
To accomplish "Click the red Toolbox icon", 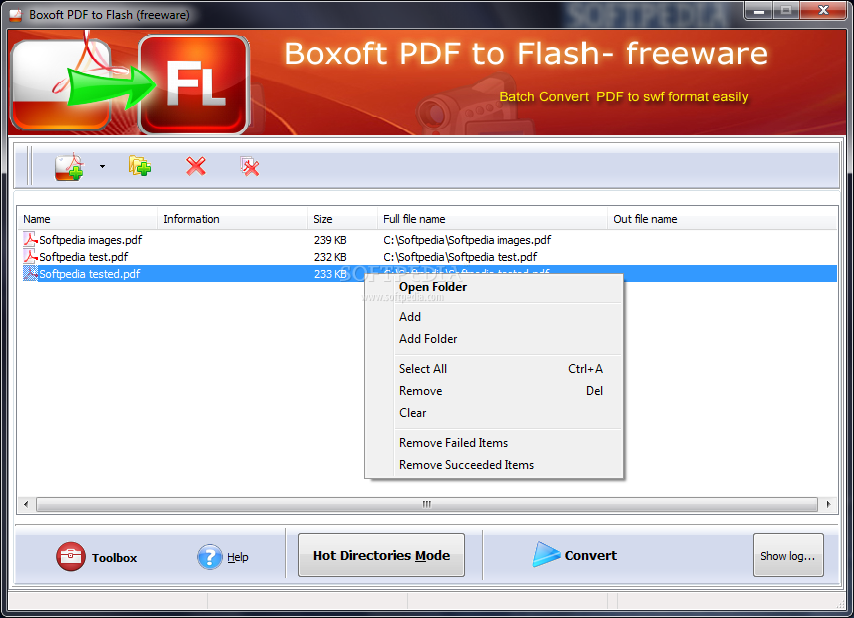I will (x=71, y=556).
